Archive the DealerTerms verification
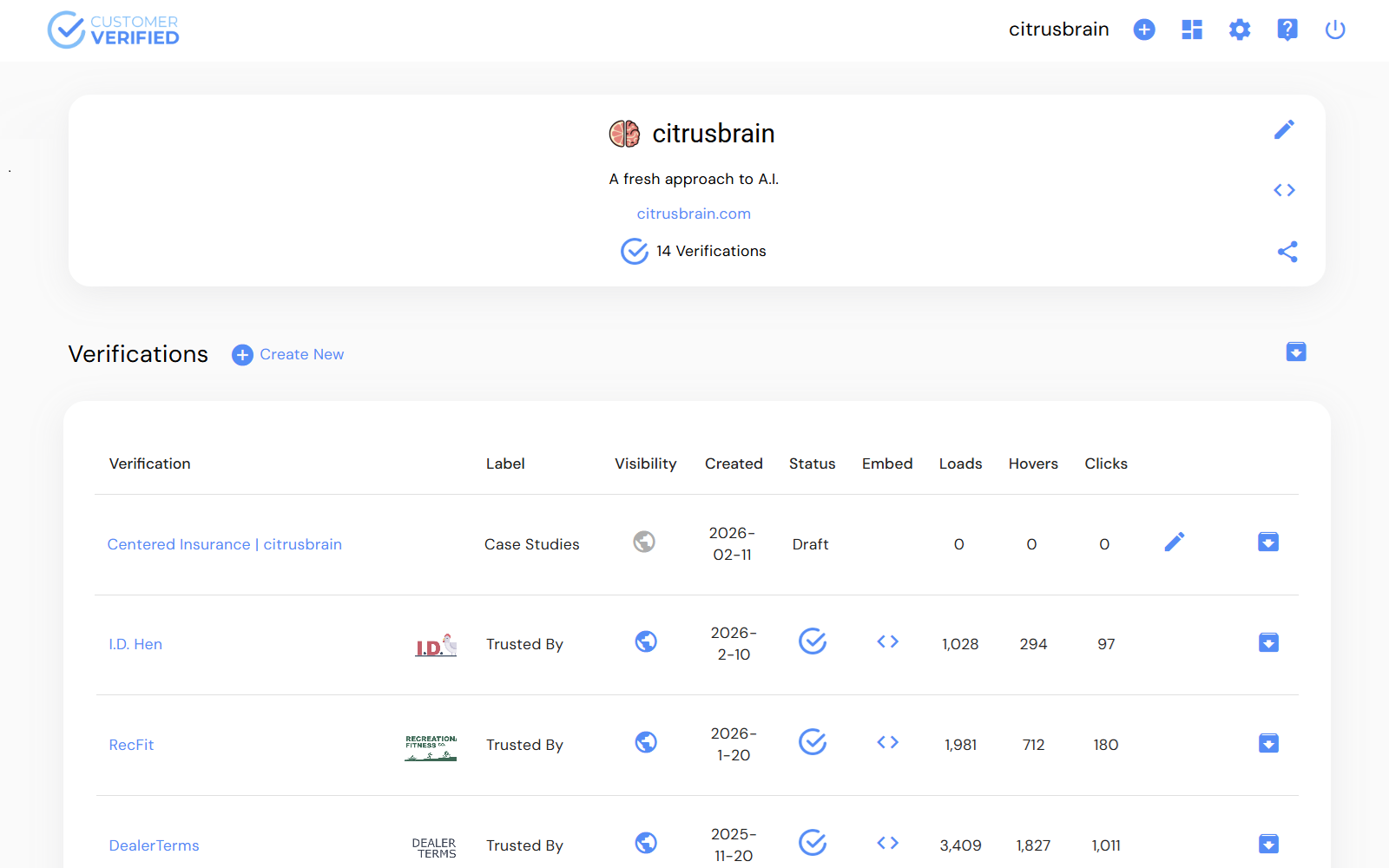The width and height of the screenshot is (1389, 868). coord(1268,844)
